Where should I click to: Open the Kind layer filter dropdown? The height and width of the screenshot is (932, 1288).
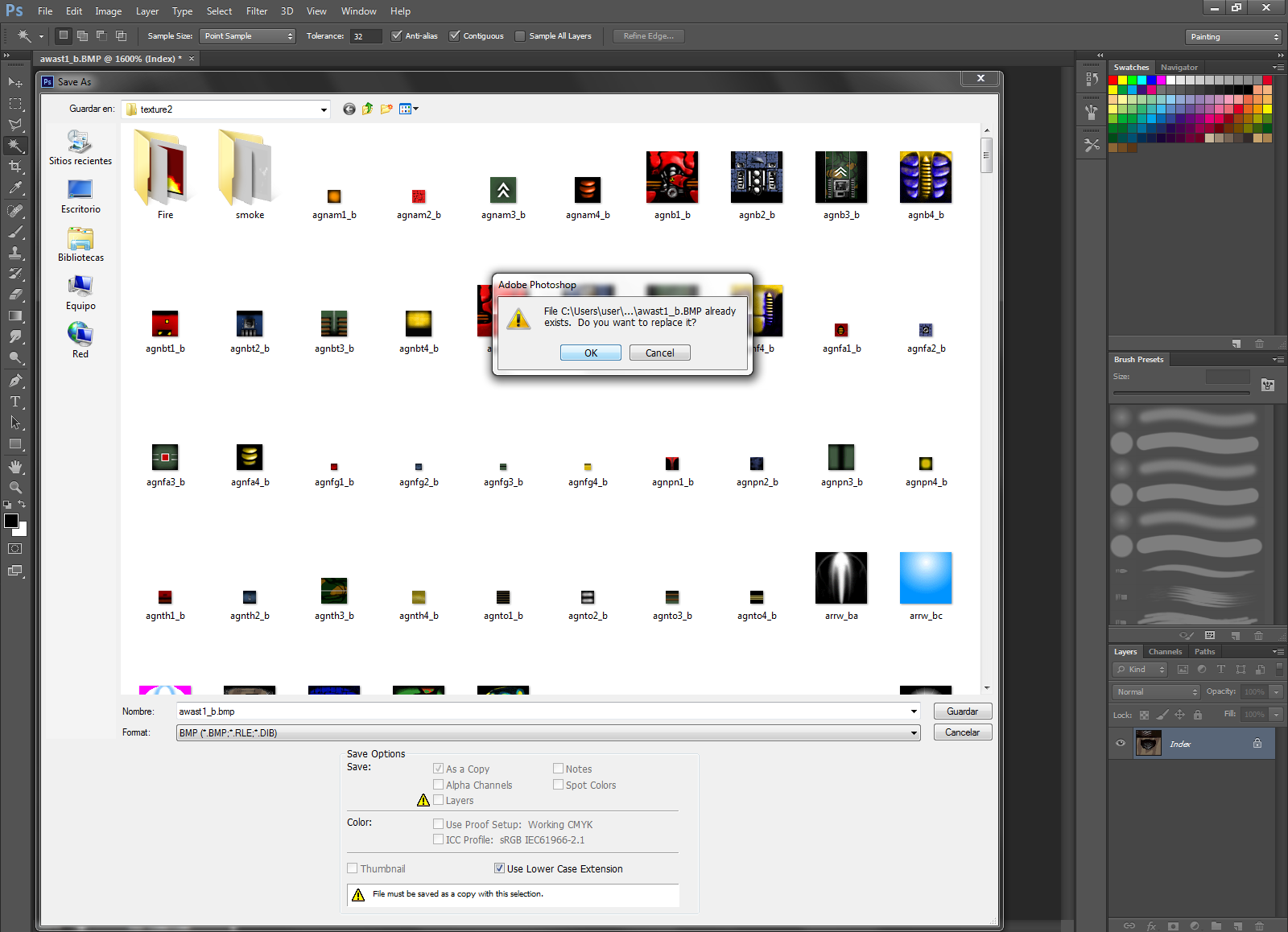tap(1140, 670)
